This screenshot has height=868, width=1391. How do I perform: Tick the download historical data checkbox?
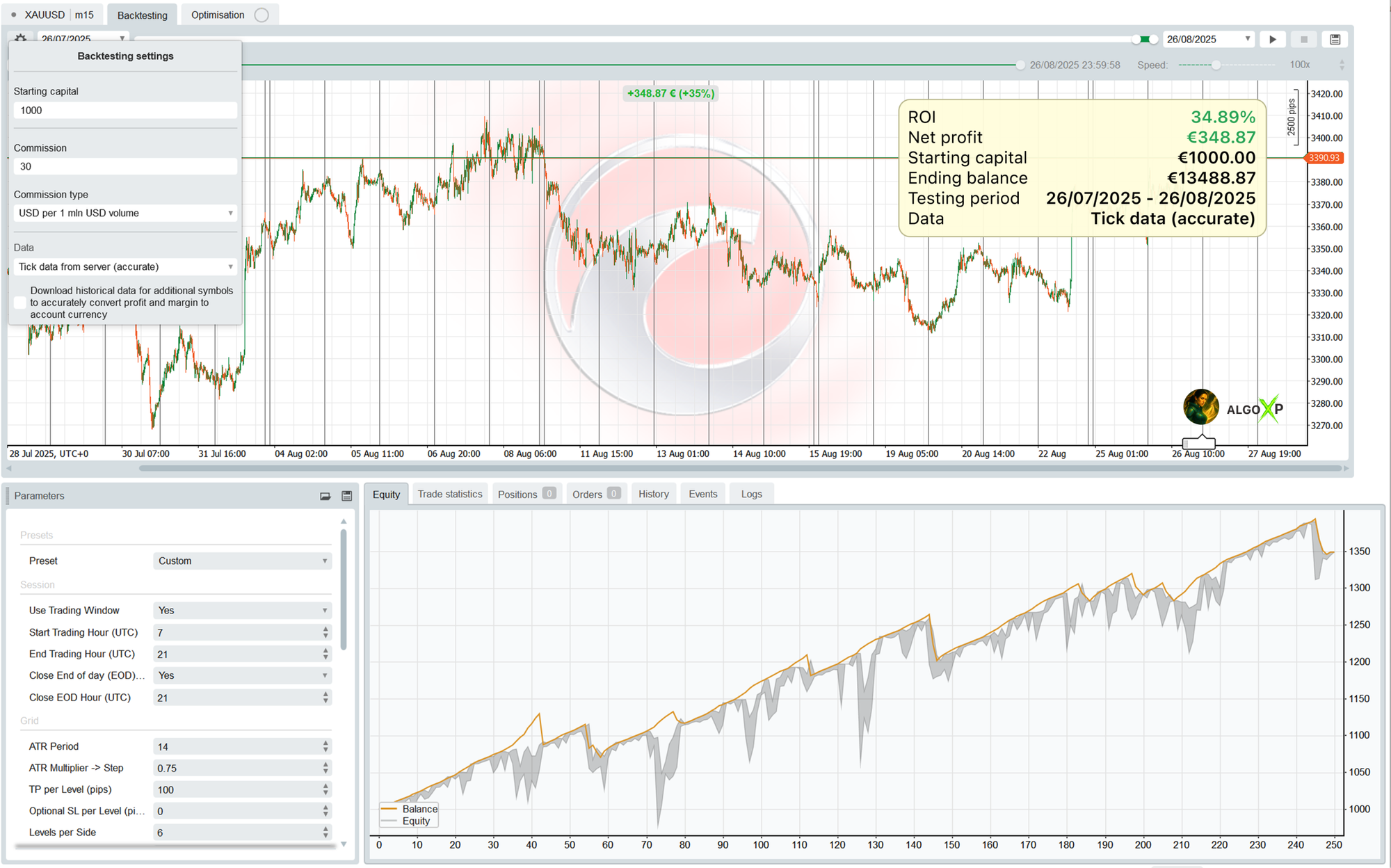pos(20,303)
